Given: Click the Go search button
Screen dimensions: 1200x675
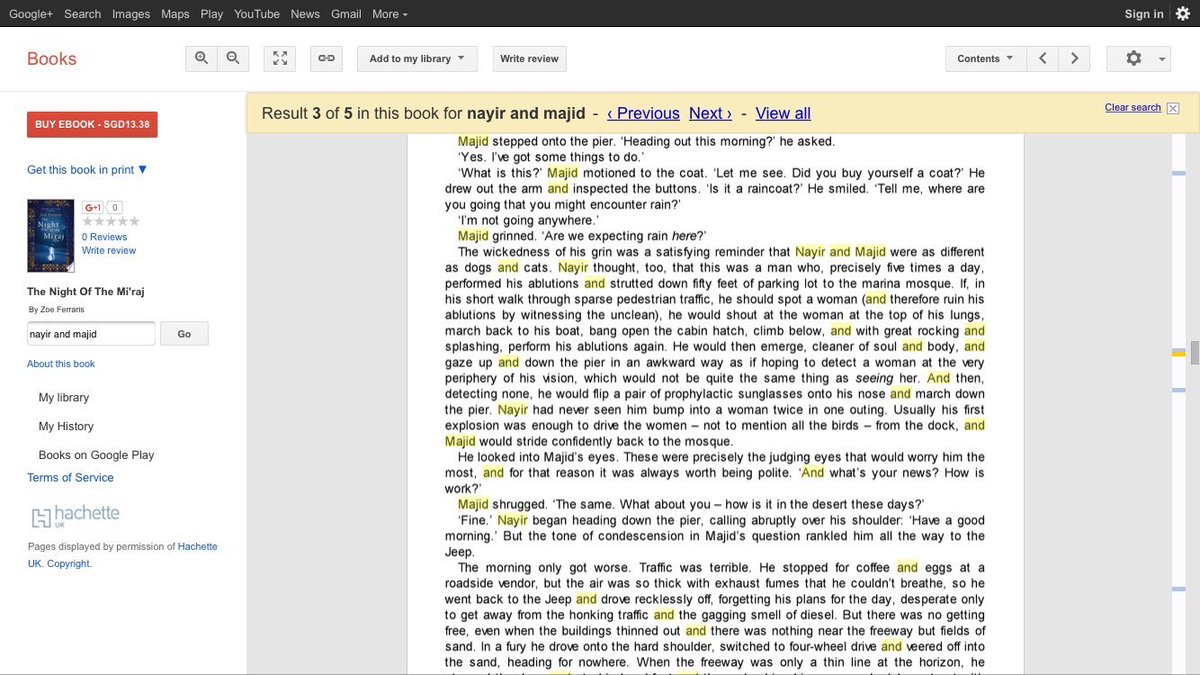Looking at the screenshot, I should (x=184, y=333).
